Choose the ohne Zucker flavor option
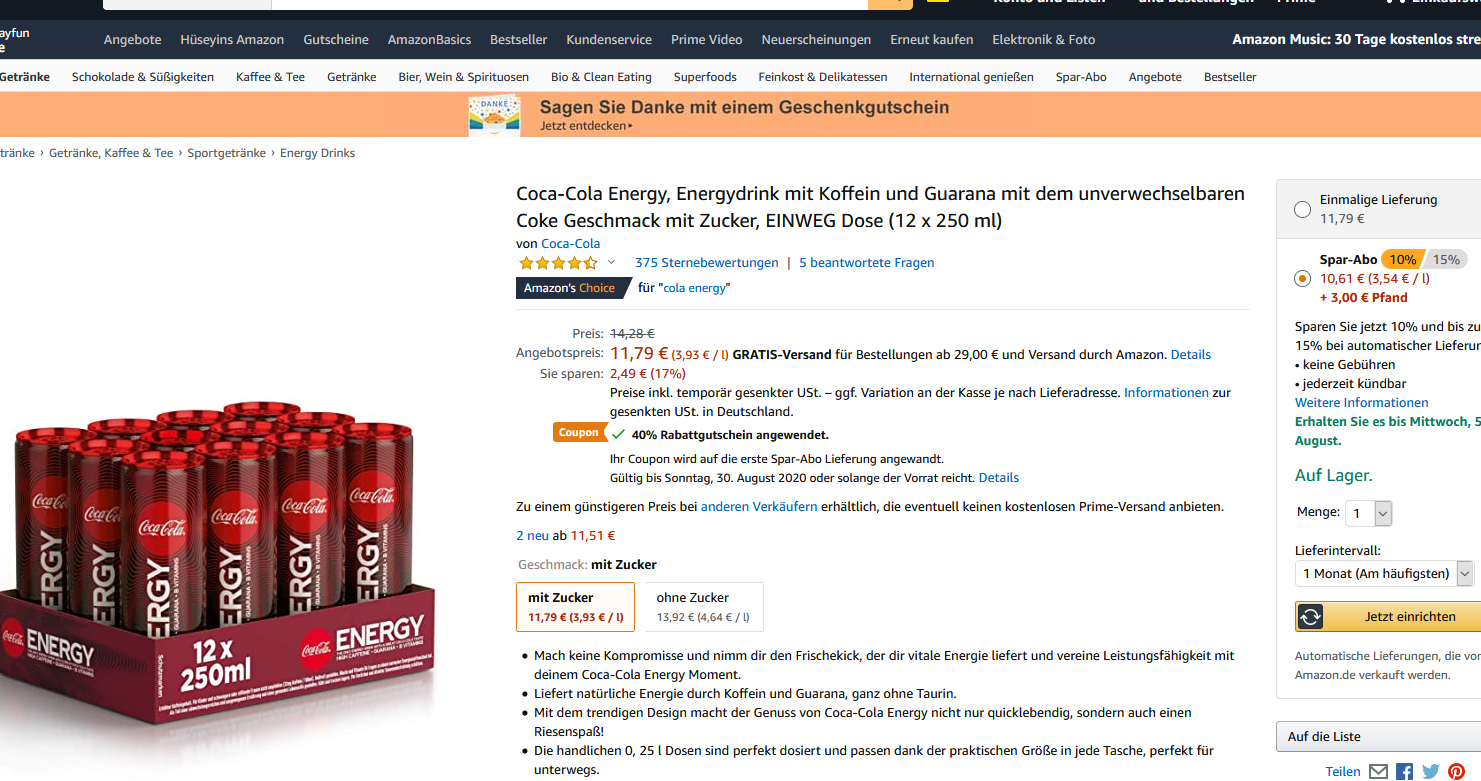 click(x=704, y=607)
